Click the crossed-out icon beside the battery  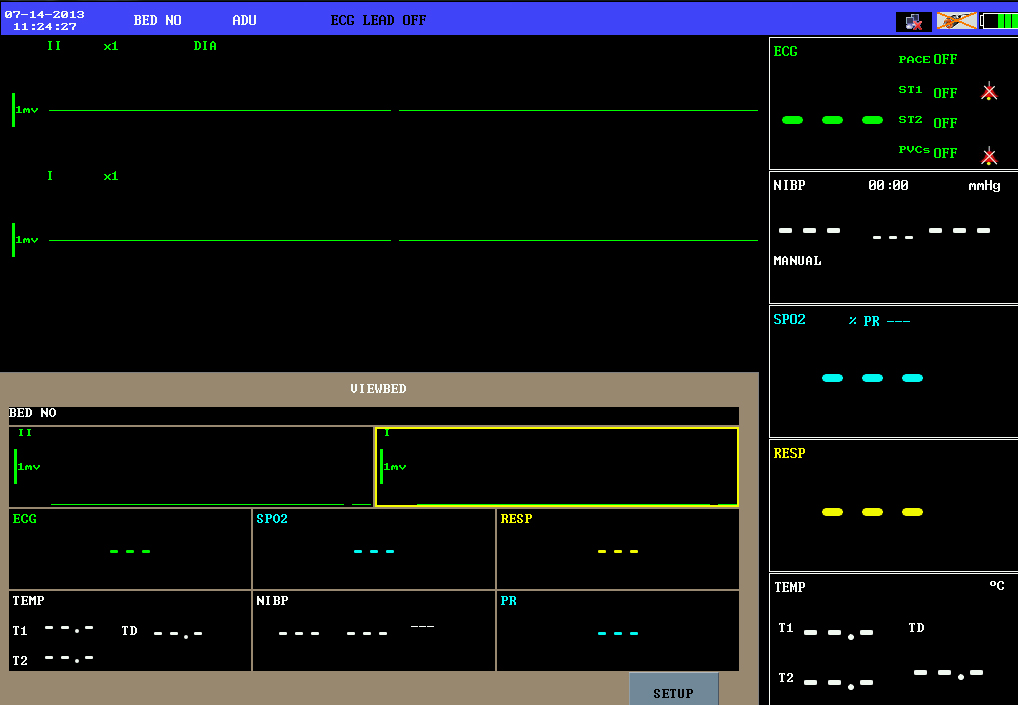click(956, 21)
